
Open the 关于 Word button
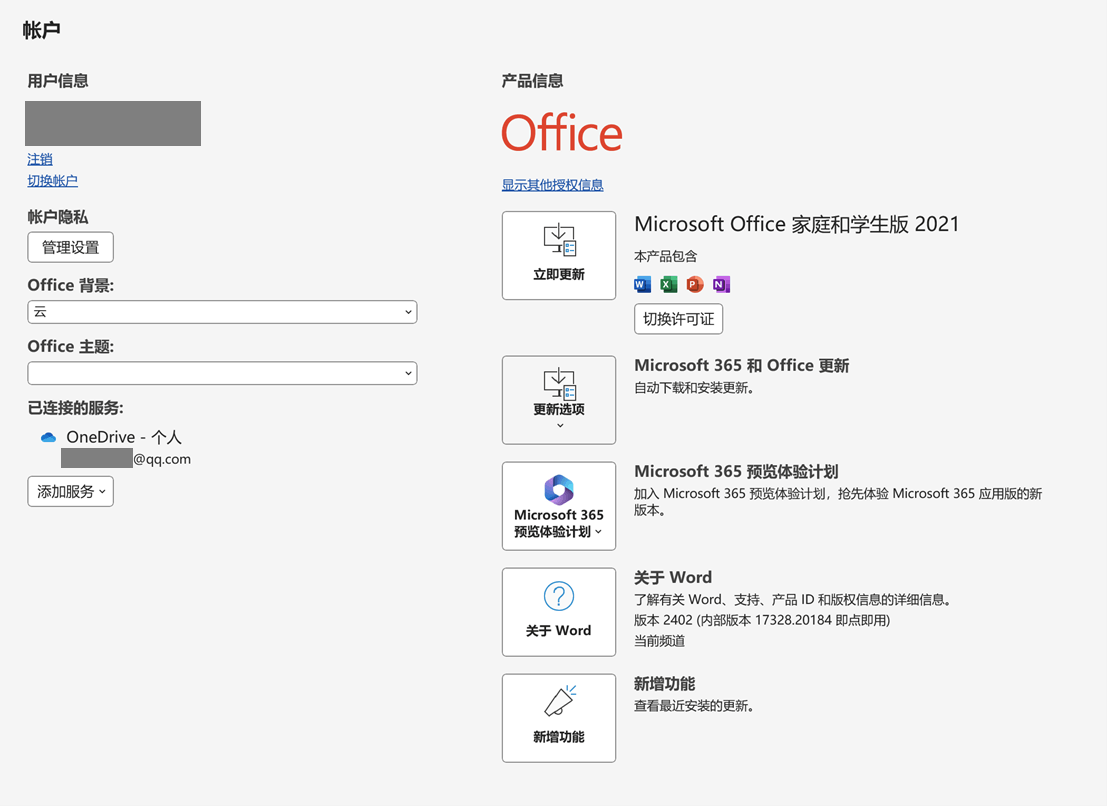(x=558, y=612)
